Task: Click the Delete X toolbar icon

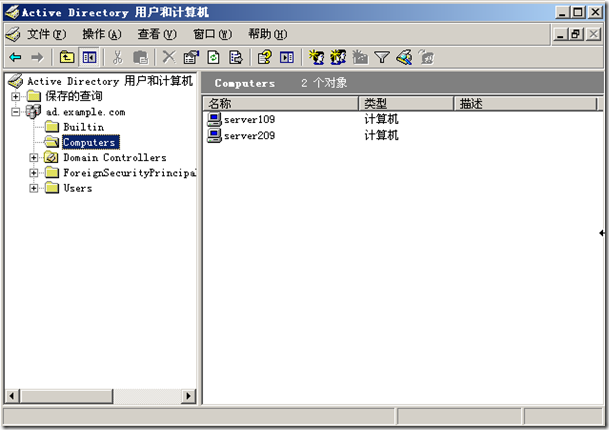Action: coord(169,57)
